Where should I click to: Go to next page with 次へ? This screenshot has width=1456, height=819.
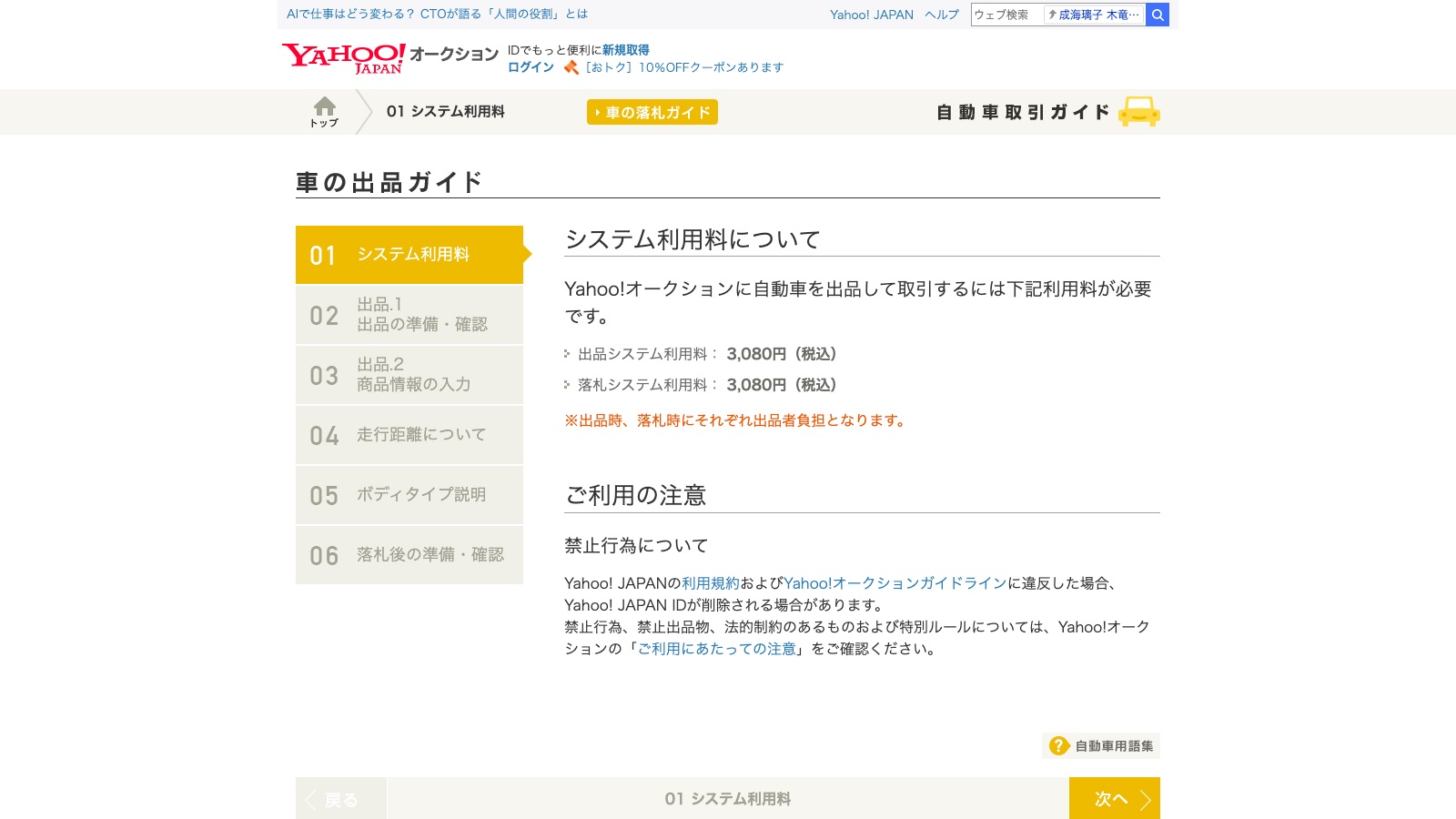[x=1115, y=798]
